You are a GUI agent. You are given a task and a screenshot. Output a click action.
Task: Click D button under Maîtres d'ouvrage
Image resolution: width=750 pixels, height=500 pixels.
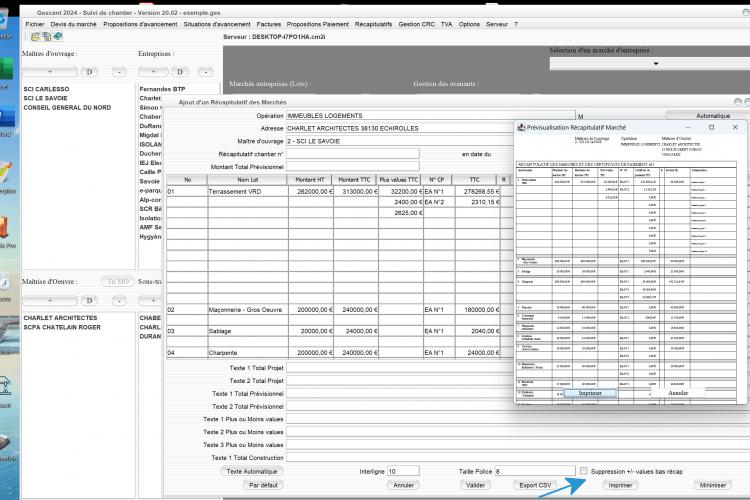[89, 72]
